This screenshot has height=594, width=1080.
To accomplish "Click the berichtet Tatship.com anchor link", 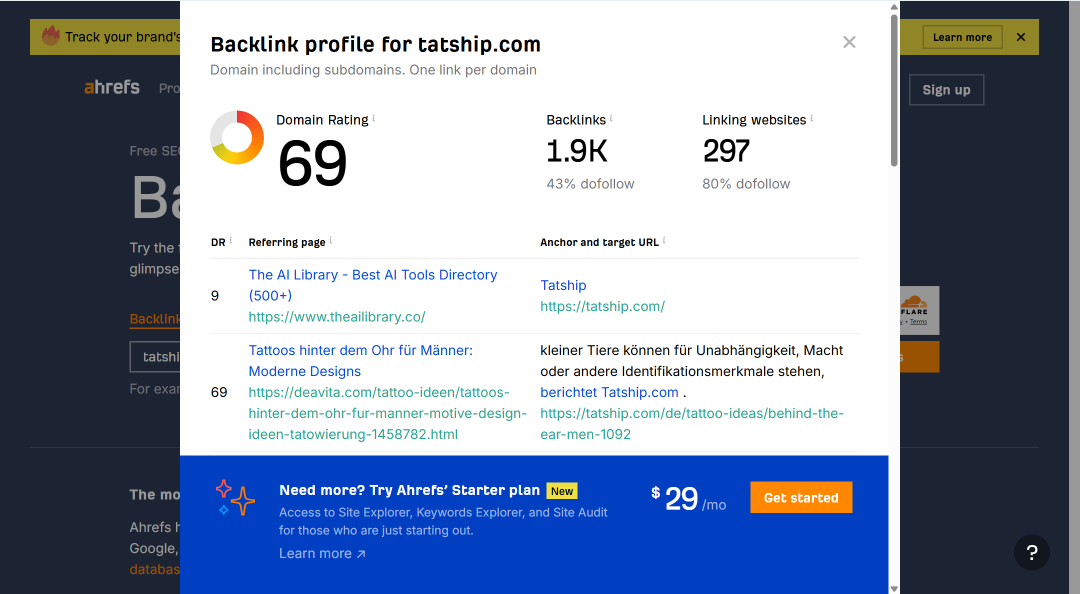I will (610, 392).
